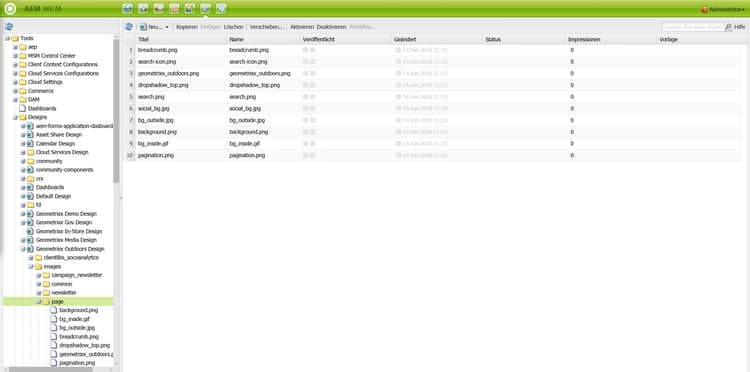Sort by the Veröffentlicht column header

346,39
